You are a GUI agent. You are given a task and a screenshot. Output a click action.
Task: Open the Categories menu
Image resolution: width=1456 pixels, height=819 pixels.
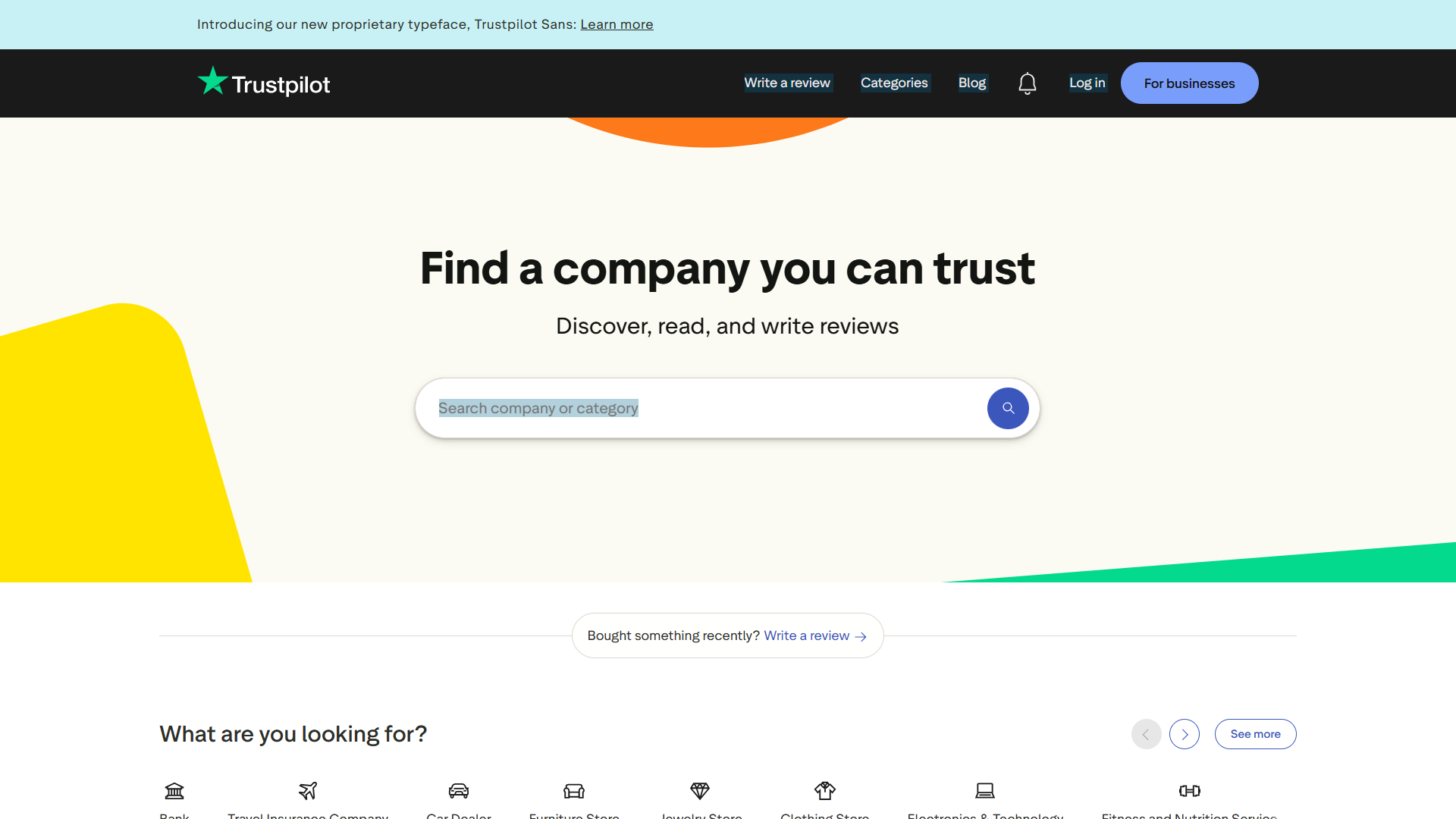[894, 83]
